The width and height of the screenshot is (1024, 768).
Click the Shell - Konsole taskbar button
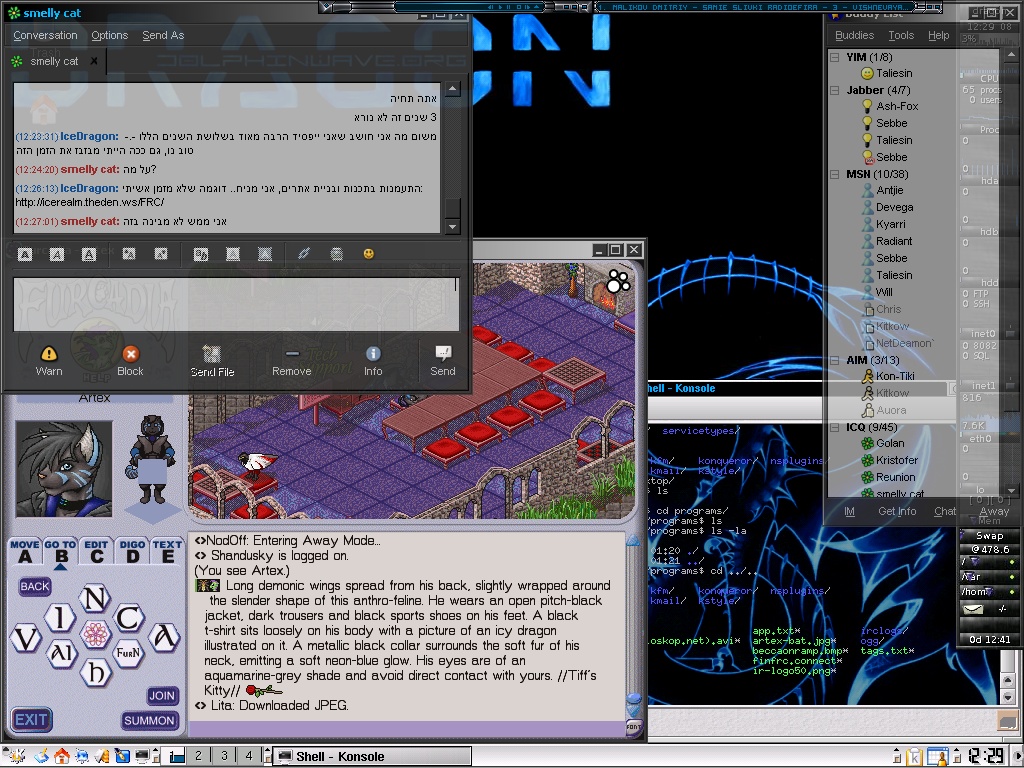(x=372, y=756)
